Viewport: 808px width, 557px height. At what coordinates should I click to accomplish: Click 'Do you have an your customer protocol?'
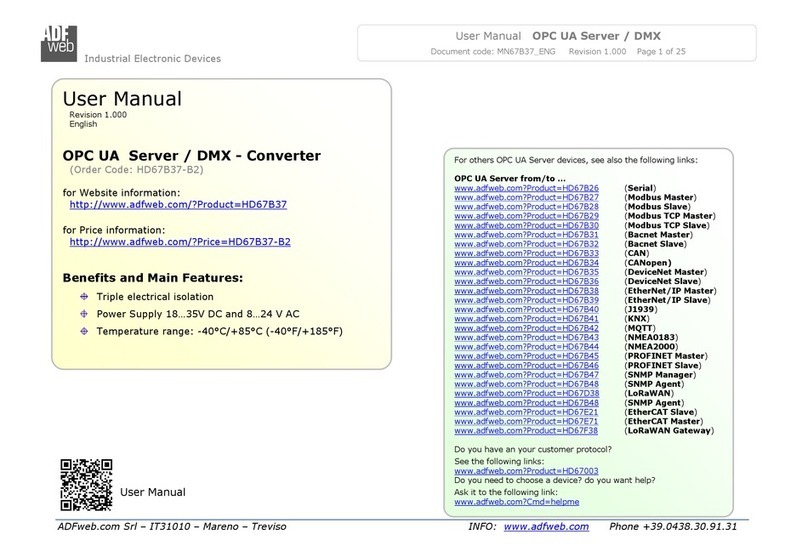(x=533, y=449)
